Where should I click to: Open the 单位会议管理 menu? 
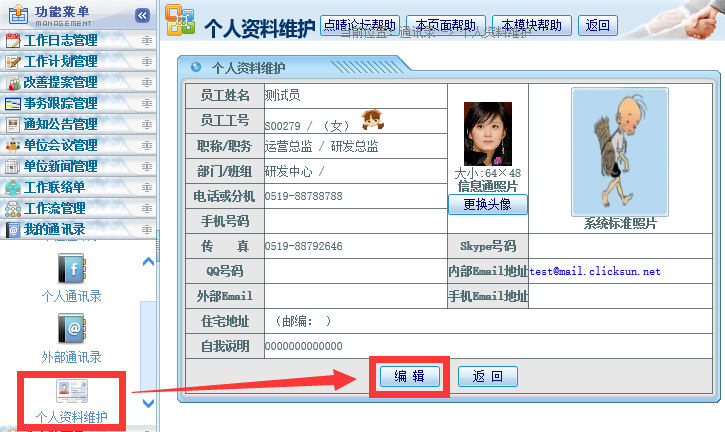[x=60, y=146]
